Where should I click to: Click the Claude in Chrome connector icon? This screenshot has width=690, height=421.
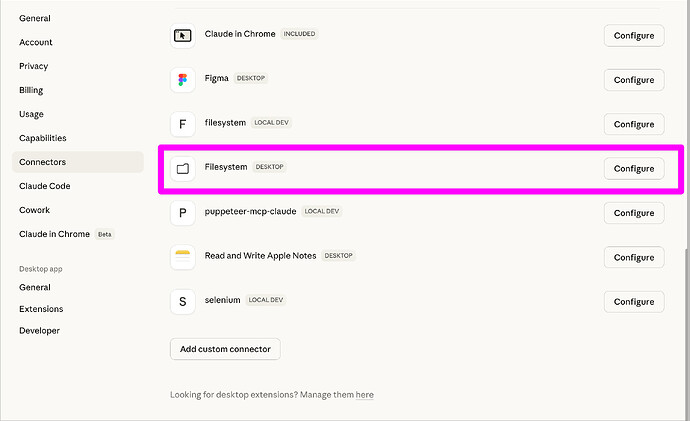[x=183, y=36]
